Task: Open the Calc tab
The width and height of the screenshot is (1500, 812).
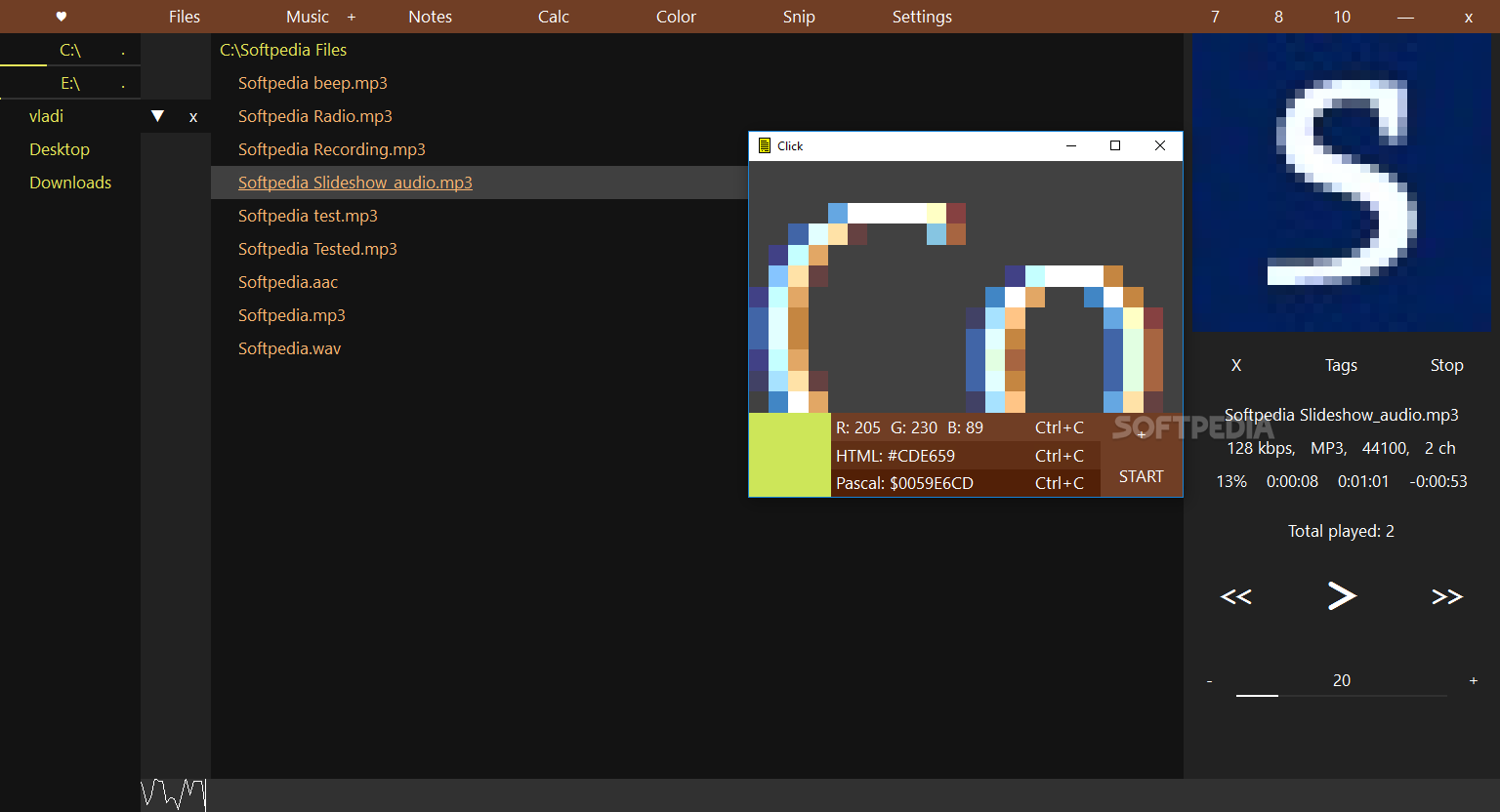Action: (x=554, y=17)
